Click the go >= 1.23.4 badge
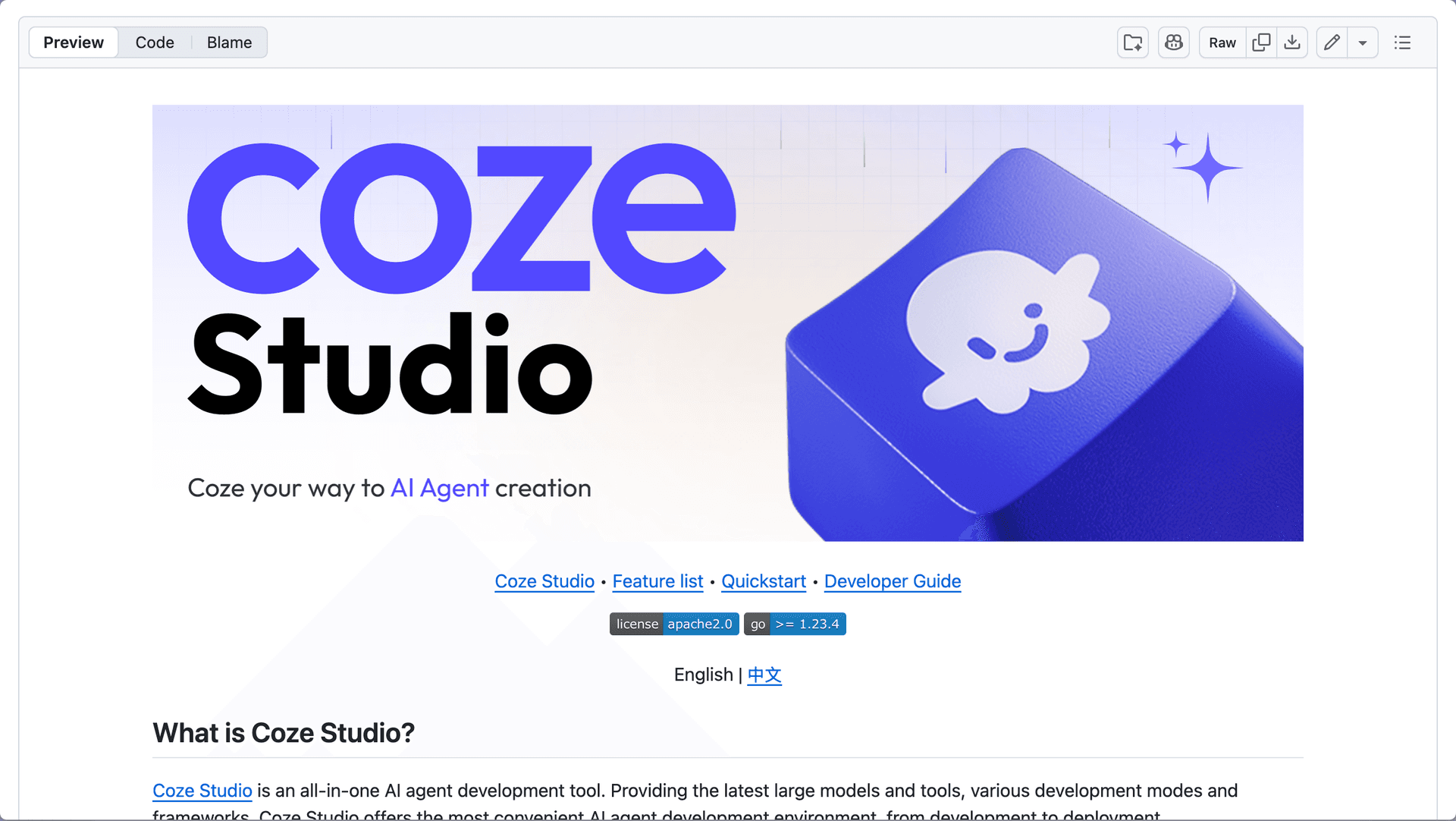The width and height of the screenshot is (1456, 821). point(795,624)
